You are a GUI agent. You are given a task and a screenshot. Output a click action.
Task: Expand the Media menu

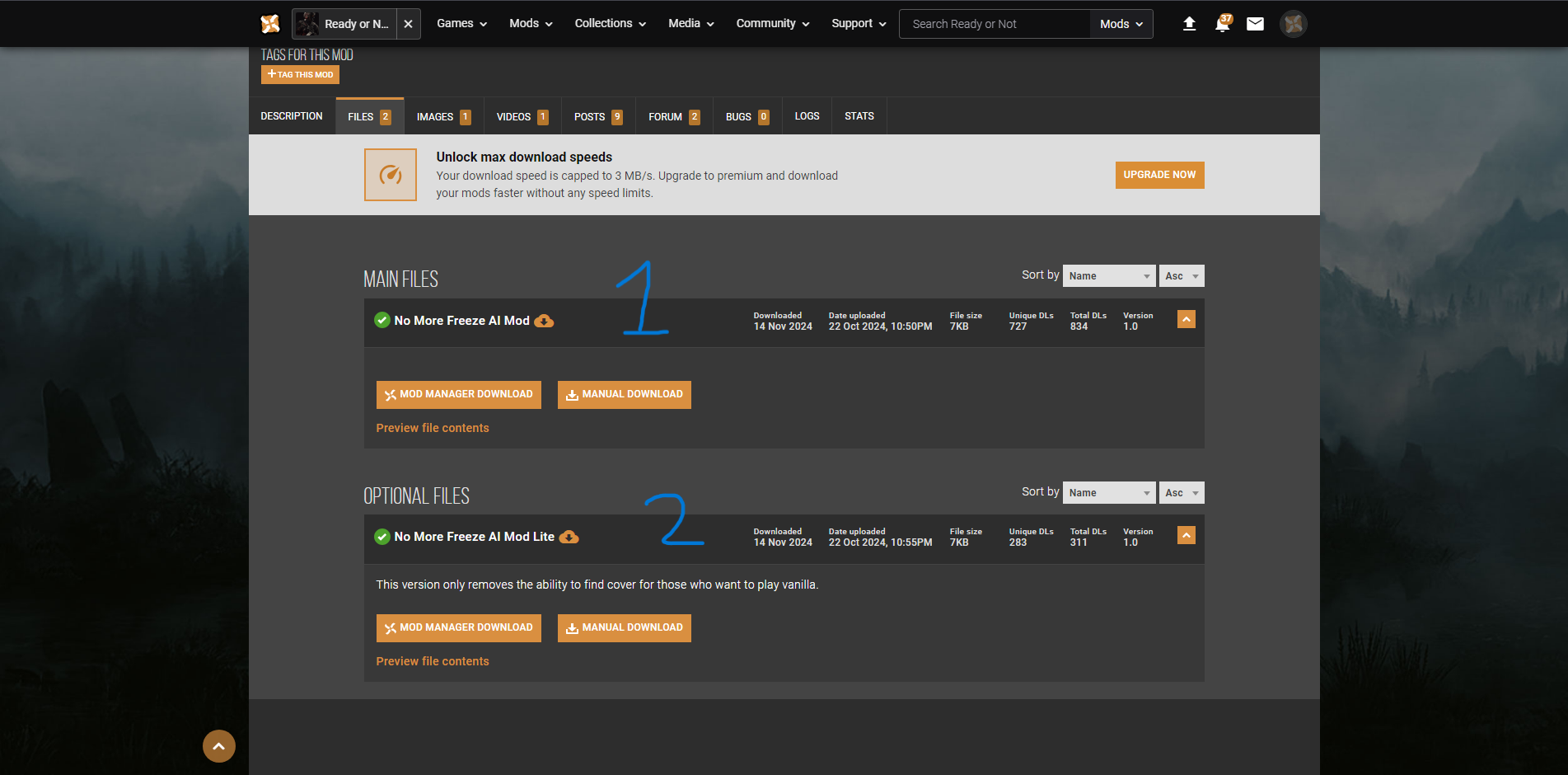(x=691, y=24)
